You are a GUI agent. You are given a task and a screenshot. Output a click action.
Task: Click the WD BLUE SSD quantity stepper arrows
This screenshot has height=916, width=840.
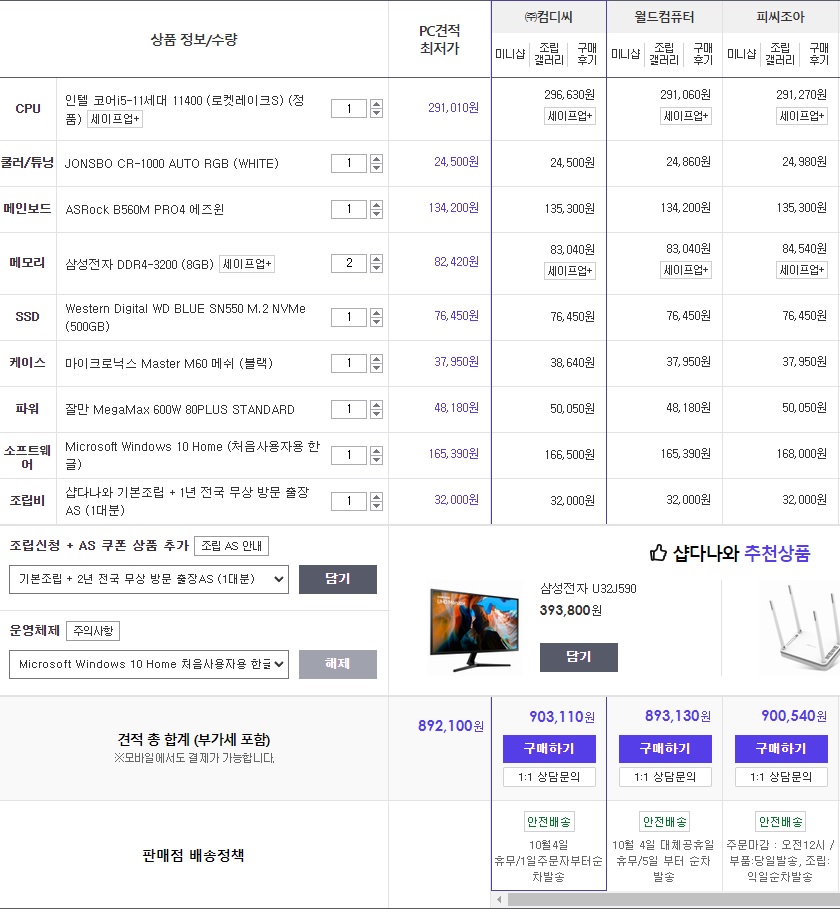377,317
